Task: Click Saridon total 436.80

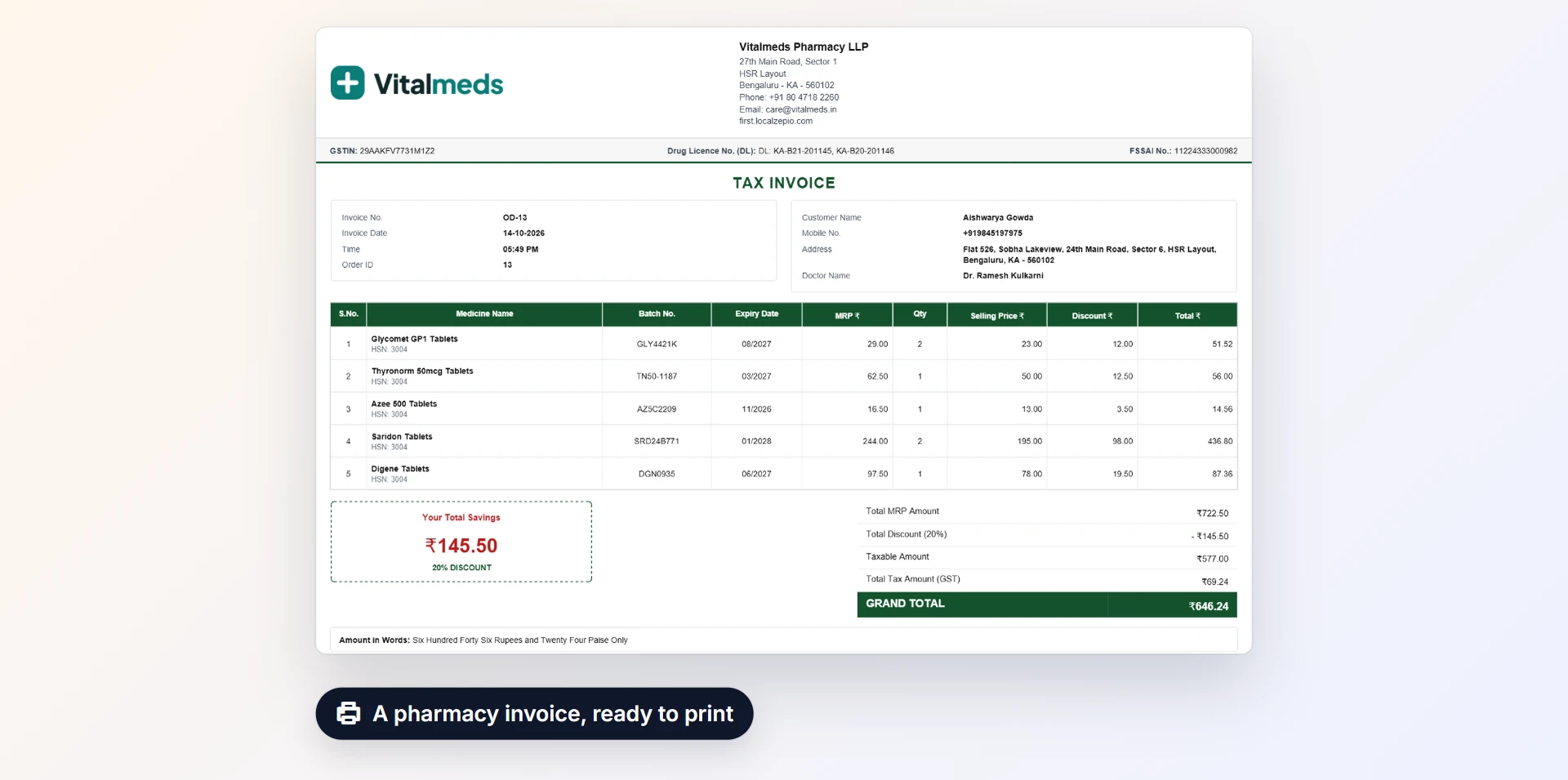Action: (1220, 442)
